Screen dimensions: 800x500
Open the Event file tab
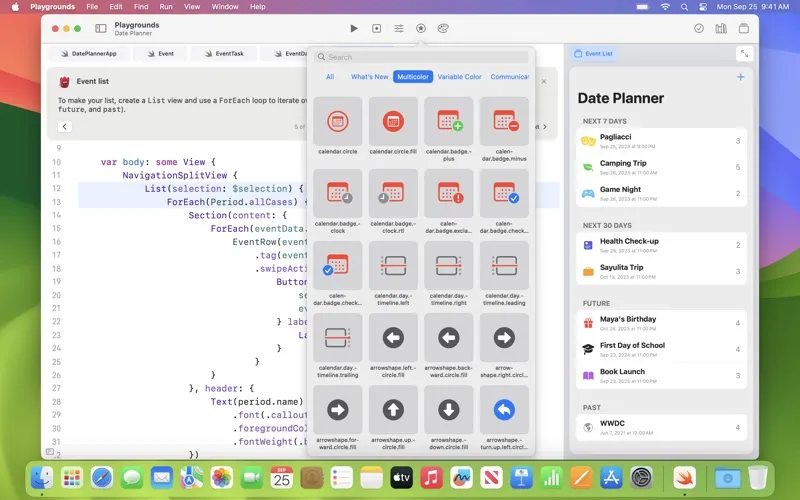(161, 54)
